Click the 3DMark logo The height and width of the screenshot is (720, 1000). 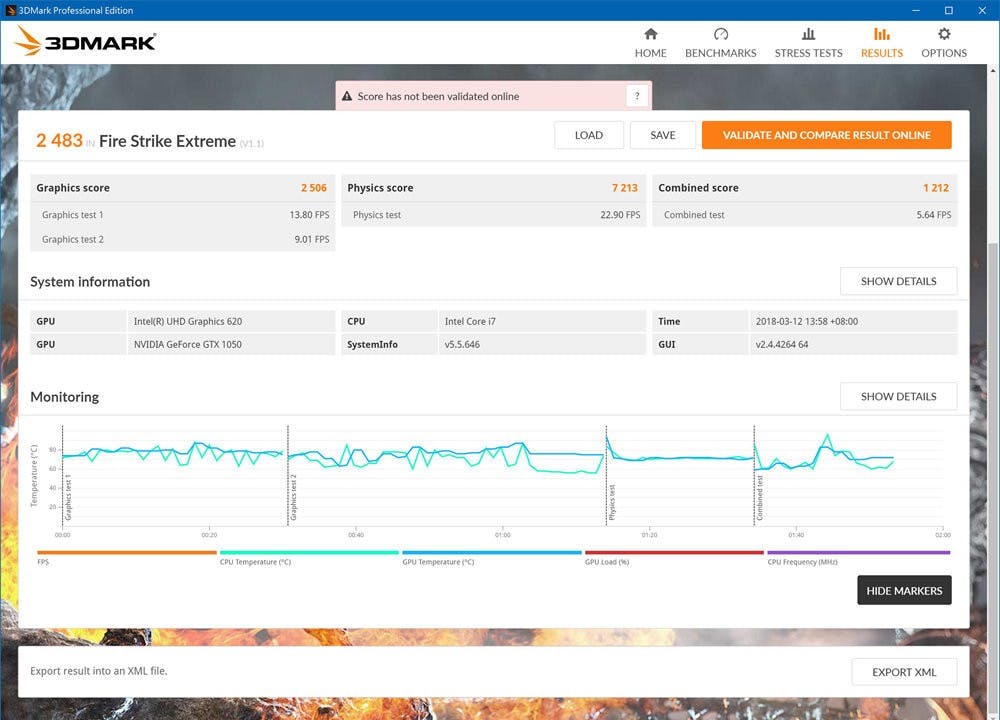pos(85,41)
